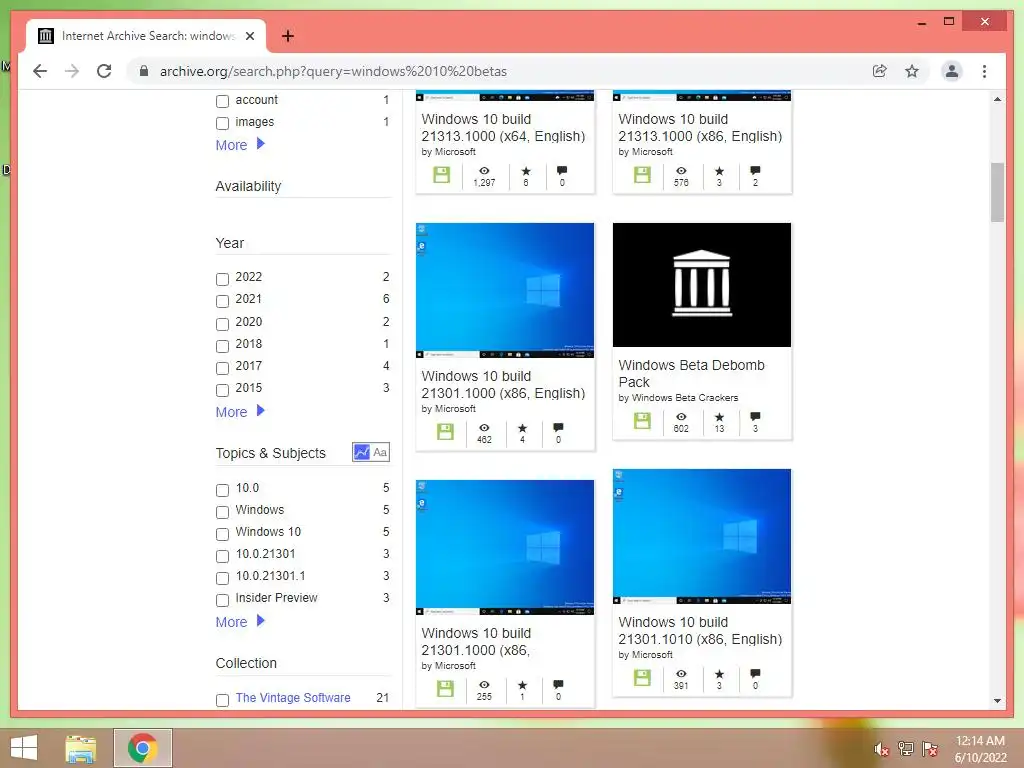The width and height of the screenshot is (1024, 768).
Task: Open the Windows Start button
Action: click(x=24, y=748)
